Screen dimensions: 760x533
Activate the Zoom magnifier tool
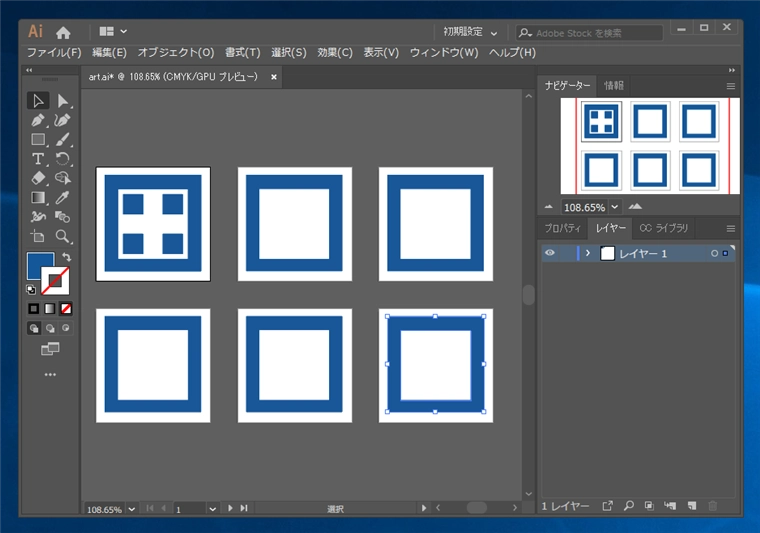point(63,237)
